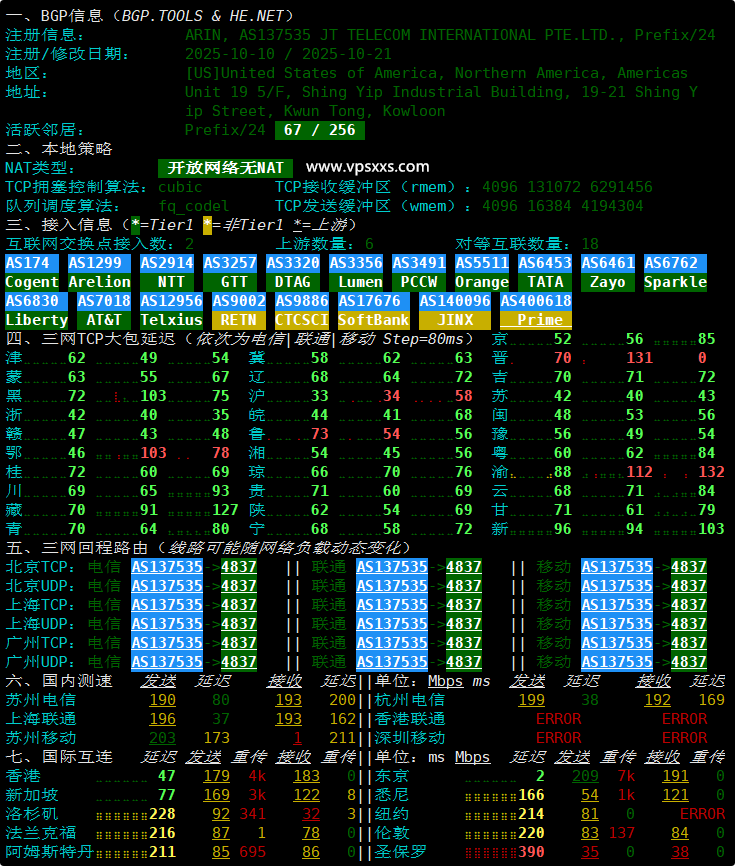Click the 上海联通 send speed 196

[162, 719]
